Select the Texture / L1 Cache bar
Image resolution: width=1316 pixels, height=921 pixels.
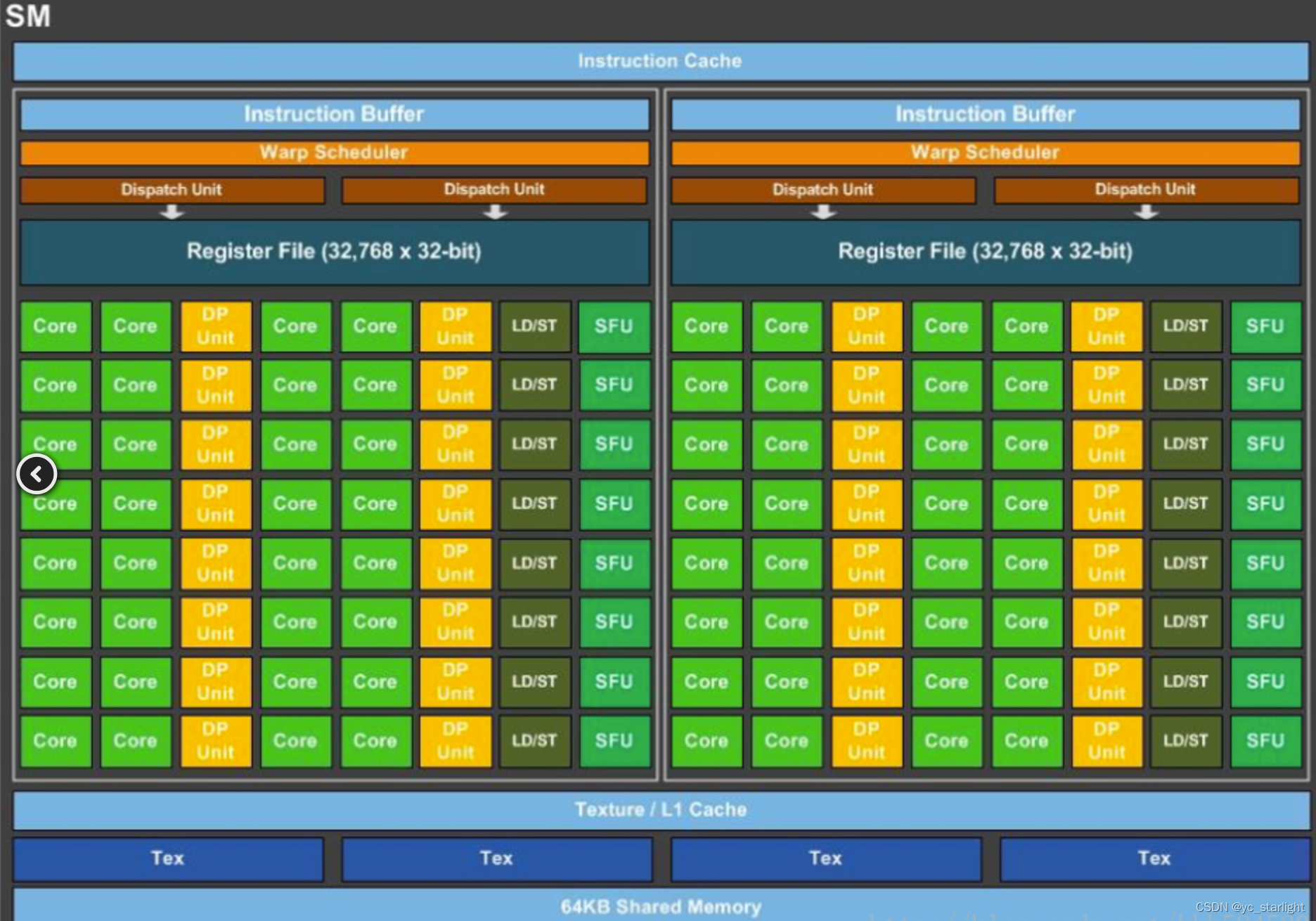tap(658, 809)
